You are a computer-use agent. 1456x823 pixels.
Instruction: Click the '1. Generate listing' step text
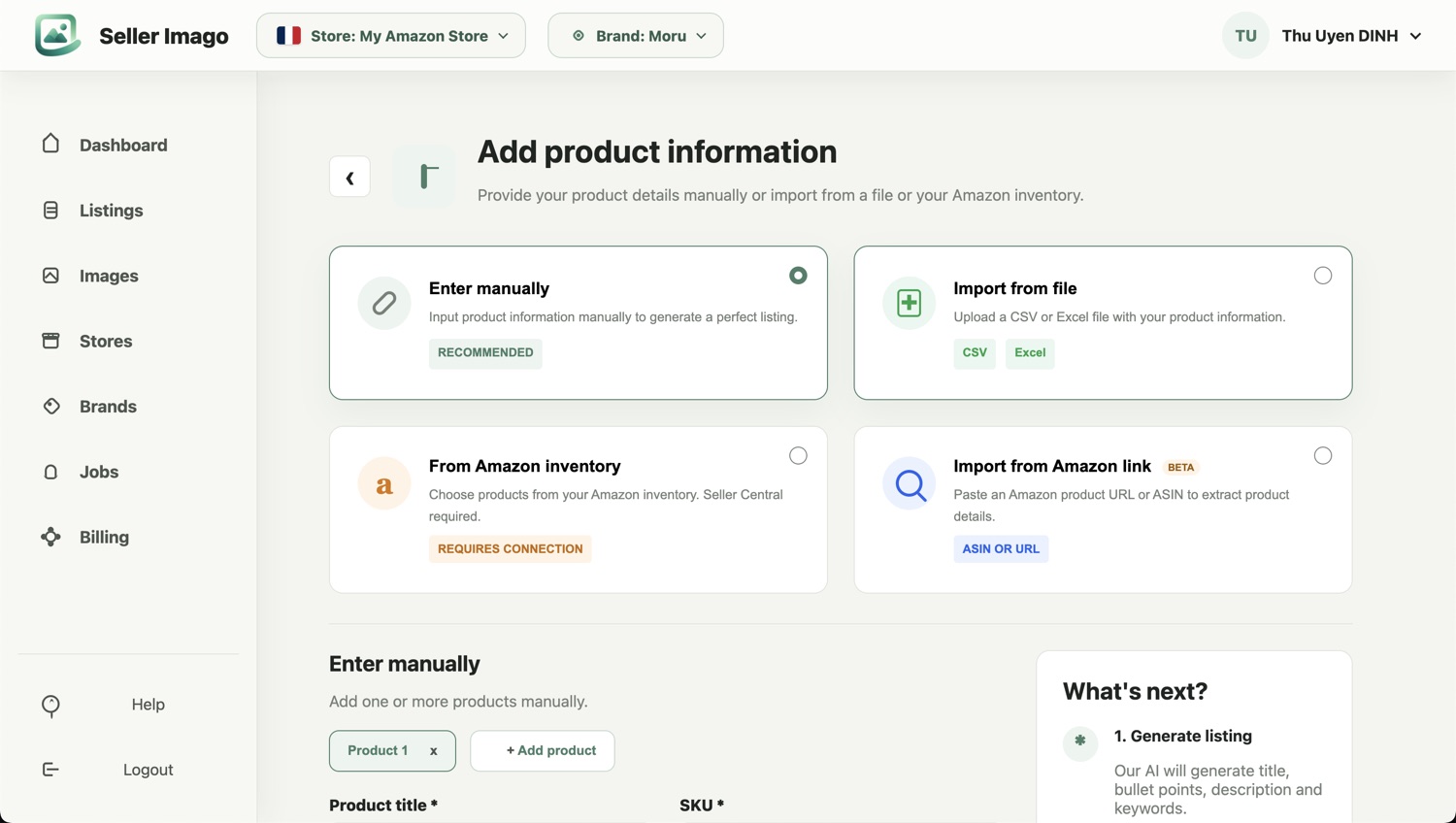point(1183,736)
